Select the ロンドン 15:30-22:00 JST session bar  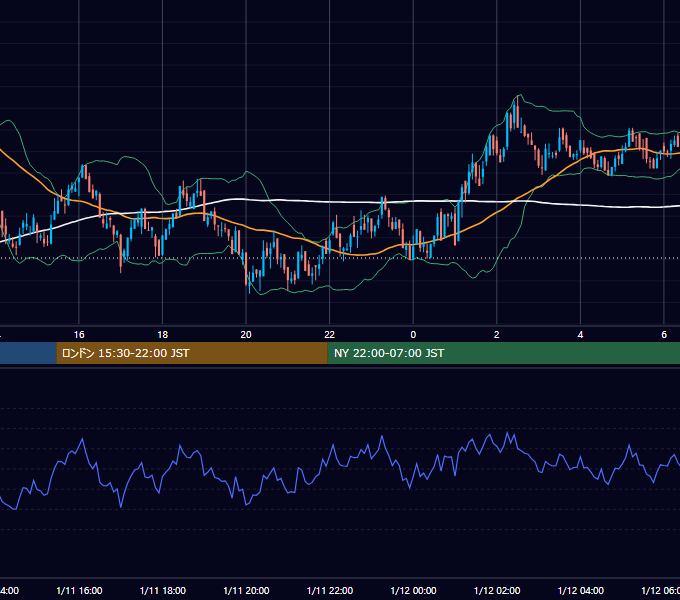pyautogui.click(x=192, y=353)
